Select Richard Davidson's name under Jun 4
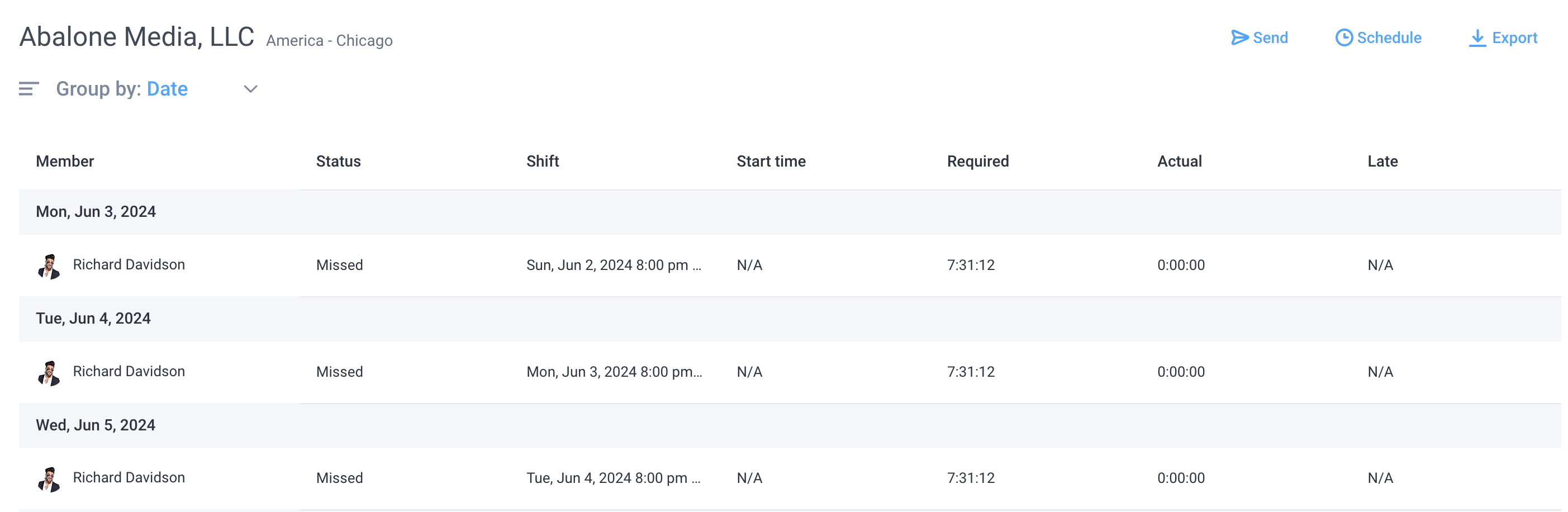 tap(129, 371)
